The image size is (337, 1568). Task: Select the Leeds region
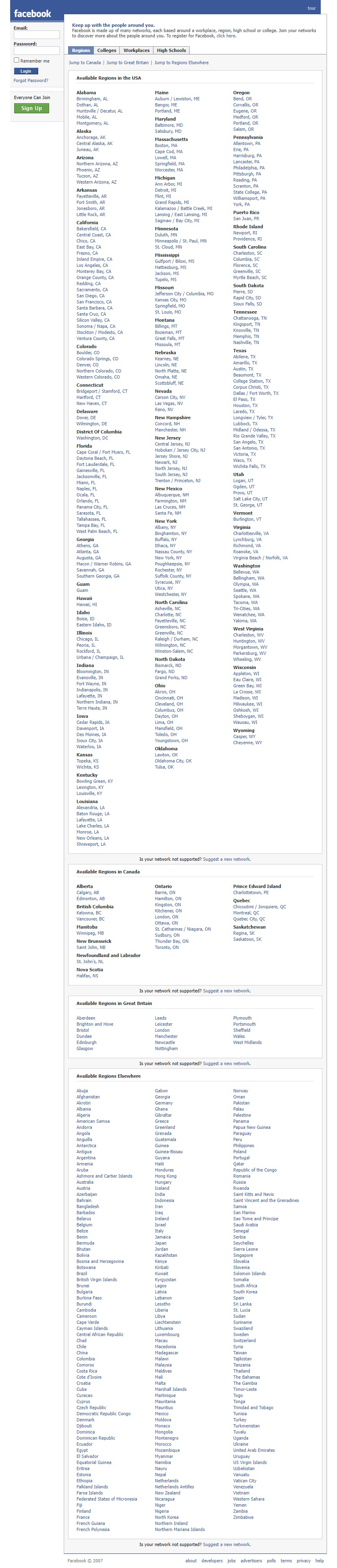click(161, 1018)
